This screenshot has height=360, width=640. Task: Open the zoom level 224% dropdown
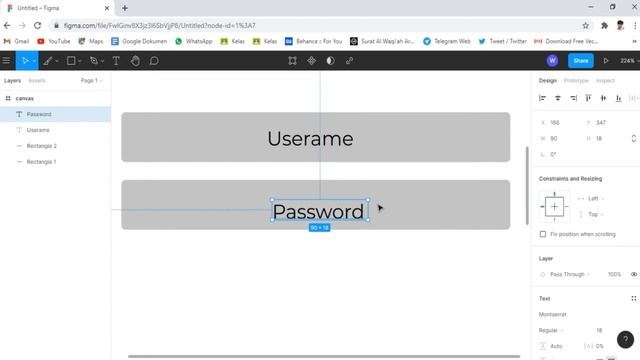click(629, 61)
